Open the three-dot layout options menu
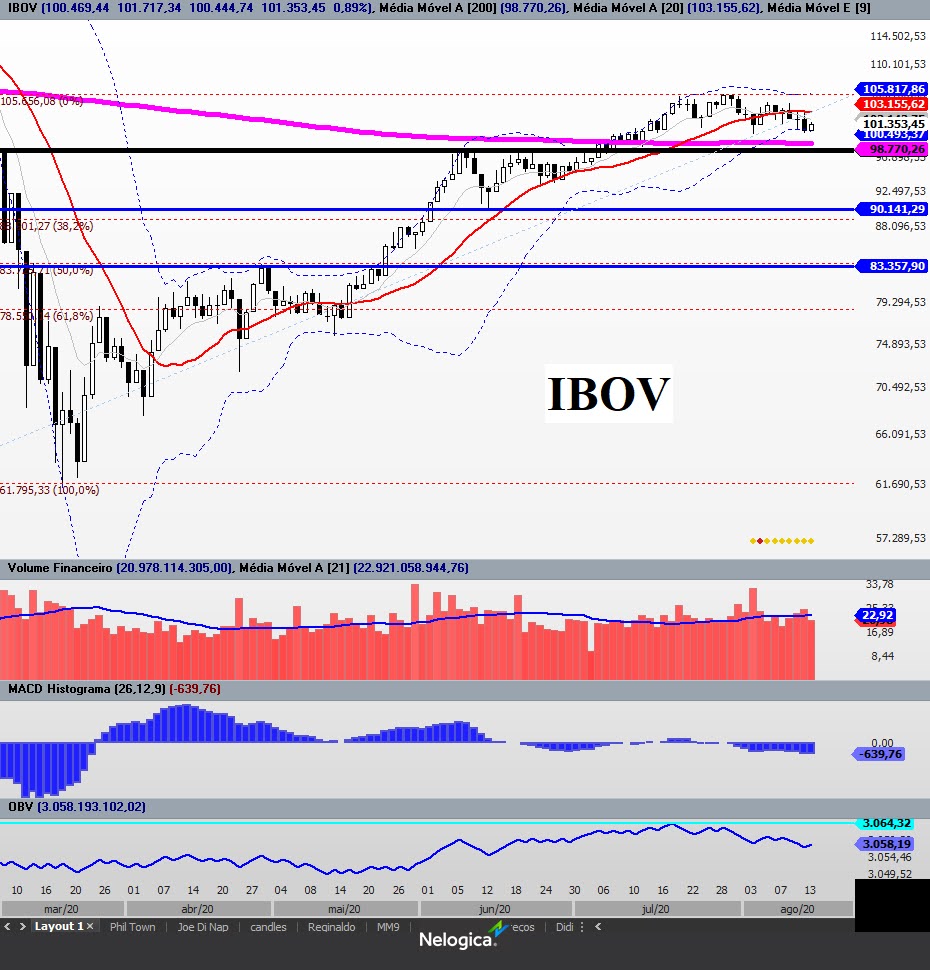 [582, 927]
